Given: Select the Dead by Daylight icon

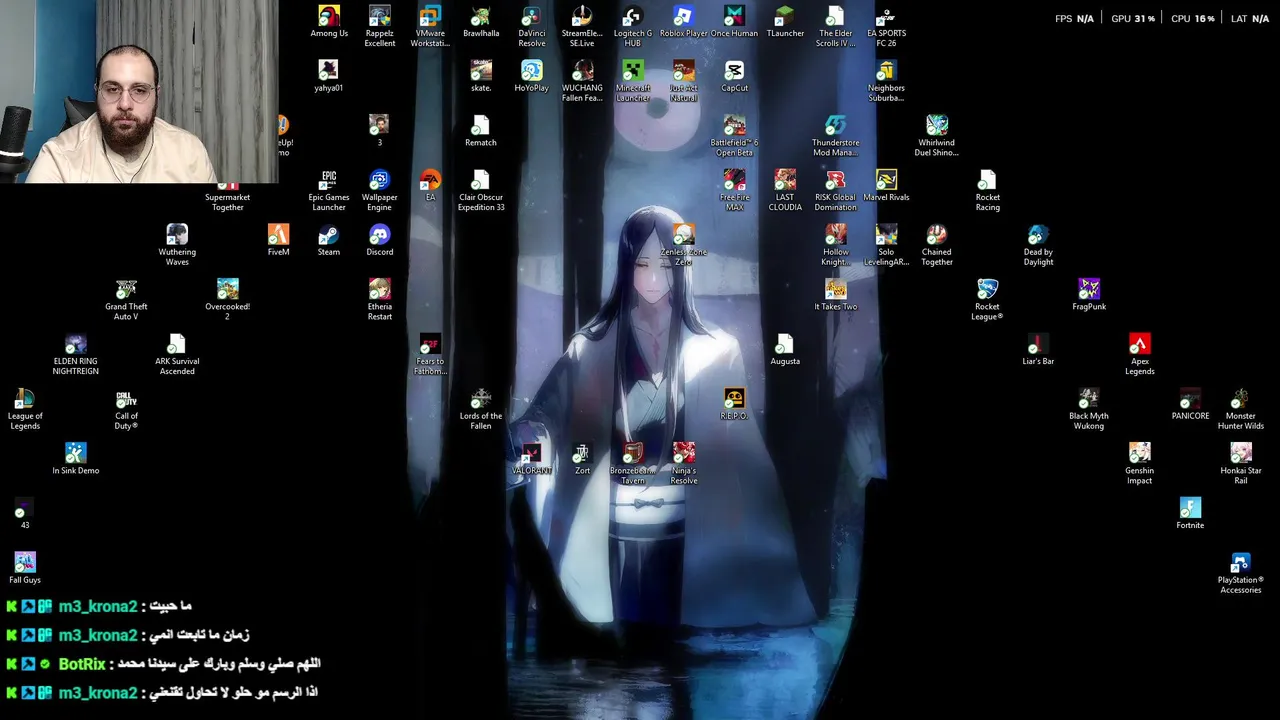Looking at the screenshot, I should pyautogui.click(x=1038, y=246).
